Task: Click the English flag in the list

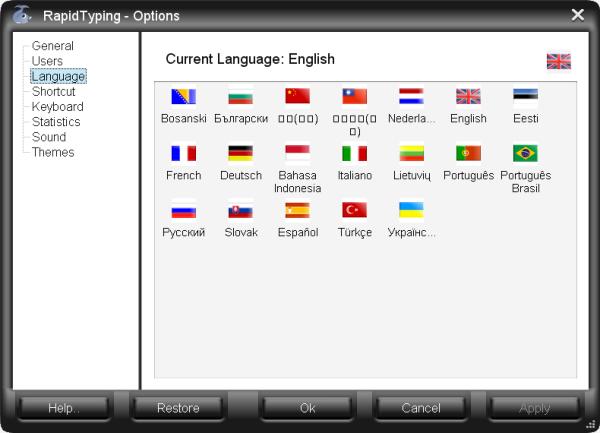Action: click(468, 96)
